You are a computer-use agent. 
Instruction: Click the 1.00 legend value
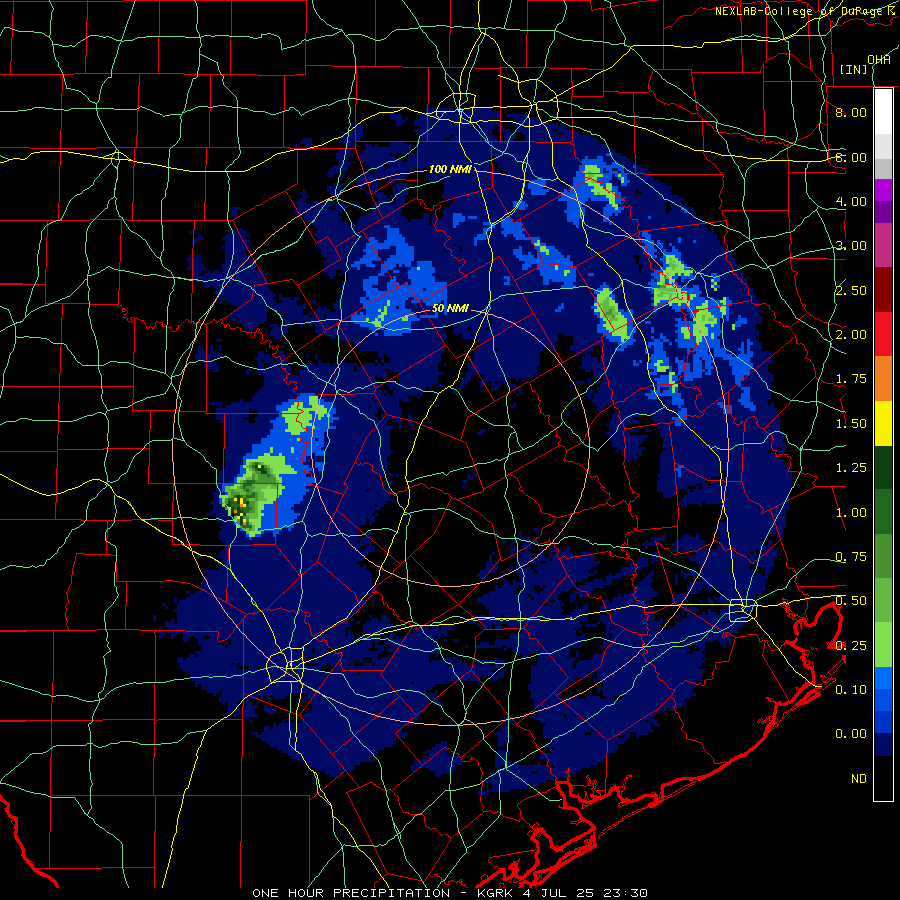[x=851, y=513]
